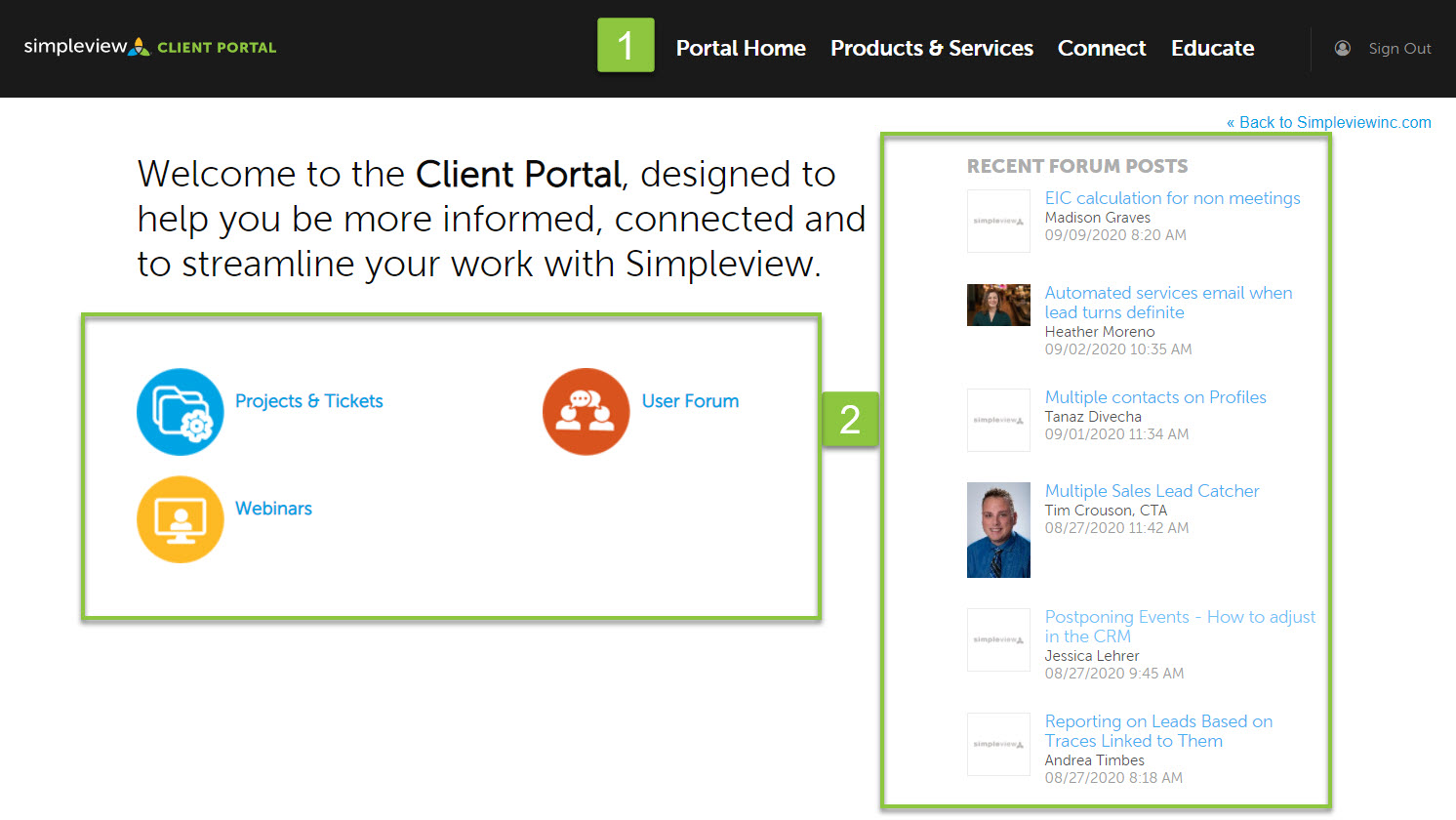Click author name Tanaz Divecha

pyautogui.click(x=1093, y=417)
